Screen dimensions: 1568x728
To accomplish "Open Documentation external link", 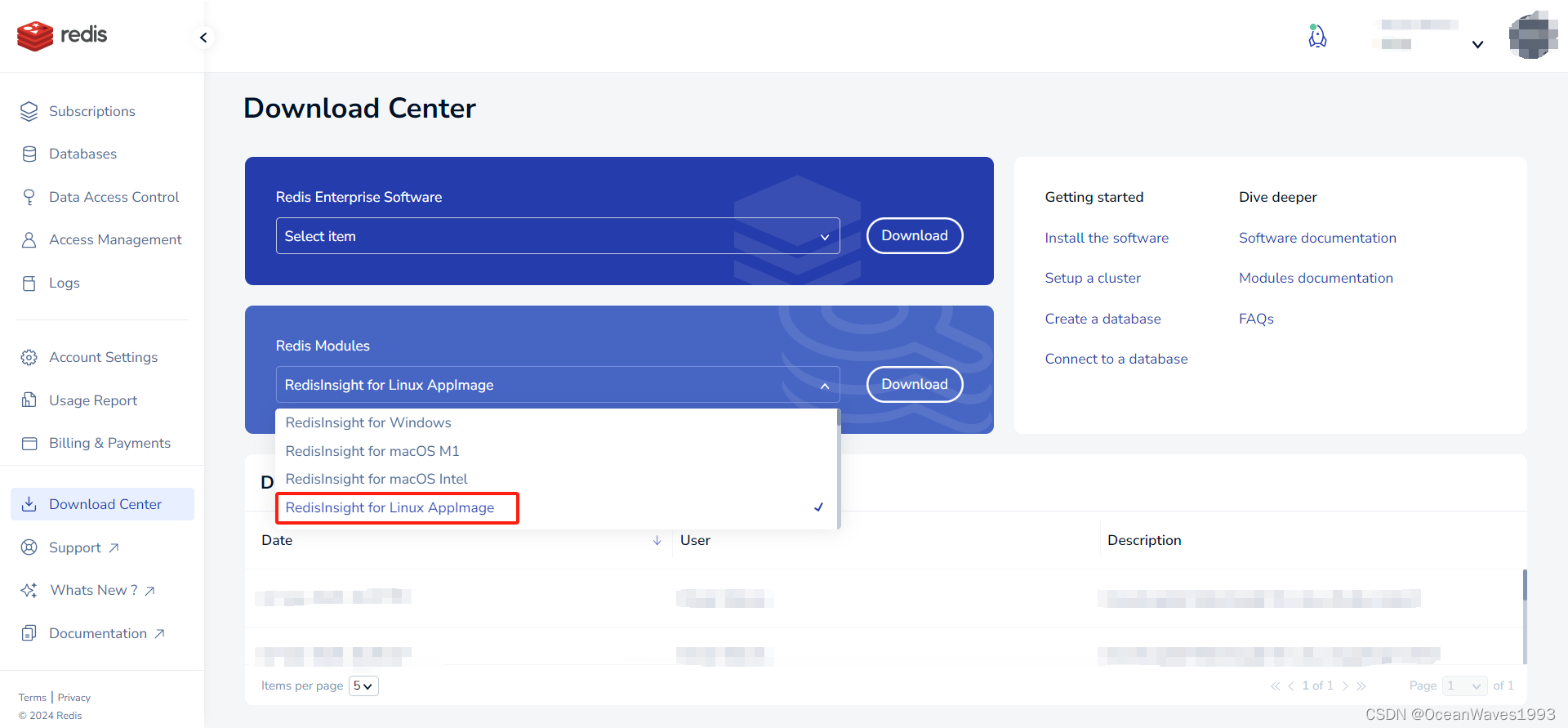I will click(x=107, y=633).
